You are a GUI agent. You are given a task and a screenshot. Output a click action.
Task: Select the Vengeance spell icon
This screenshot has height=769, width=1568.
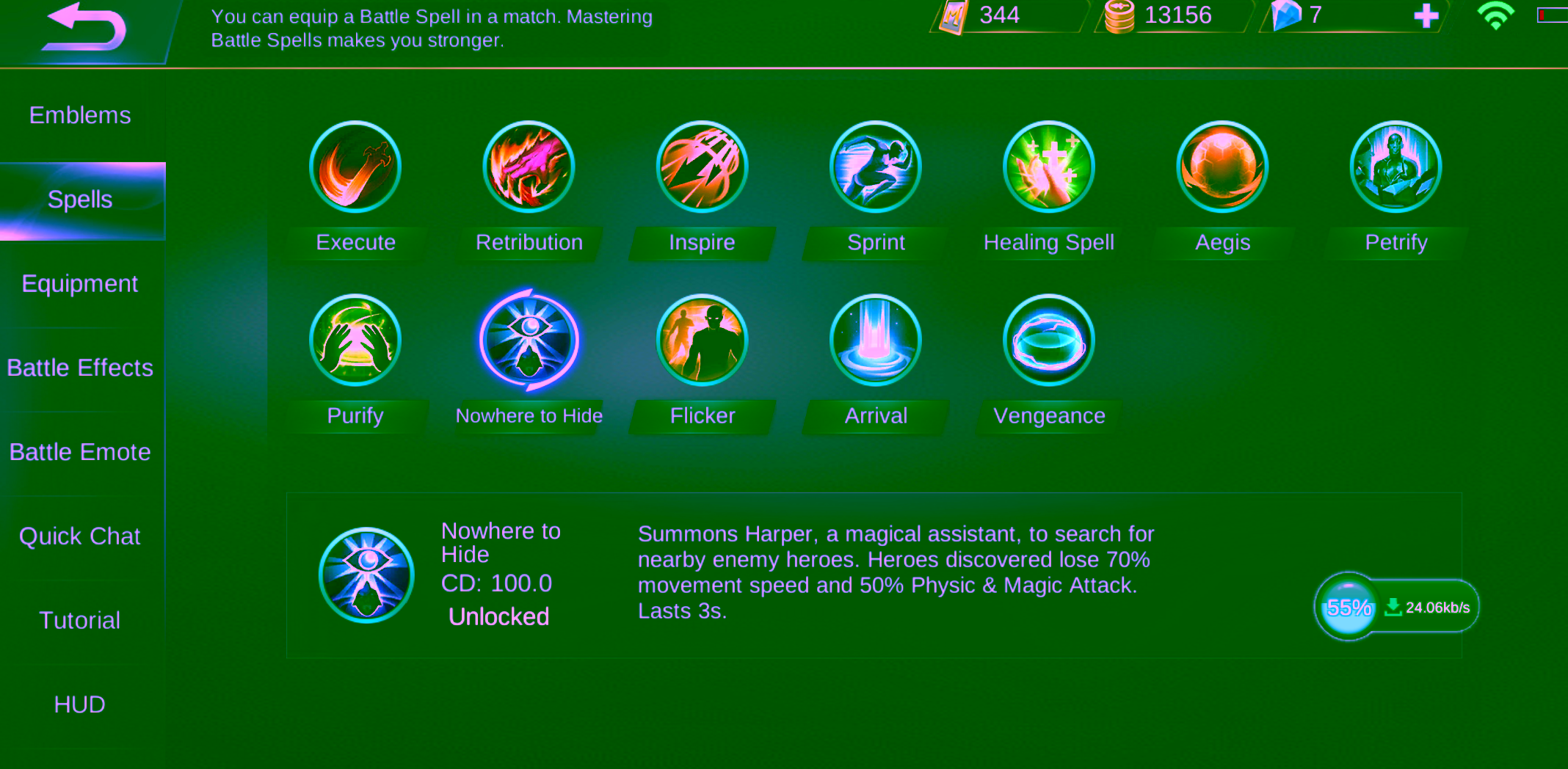pyautogui.click(x=1049, y=340)
